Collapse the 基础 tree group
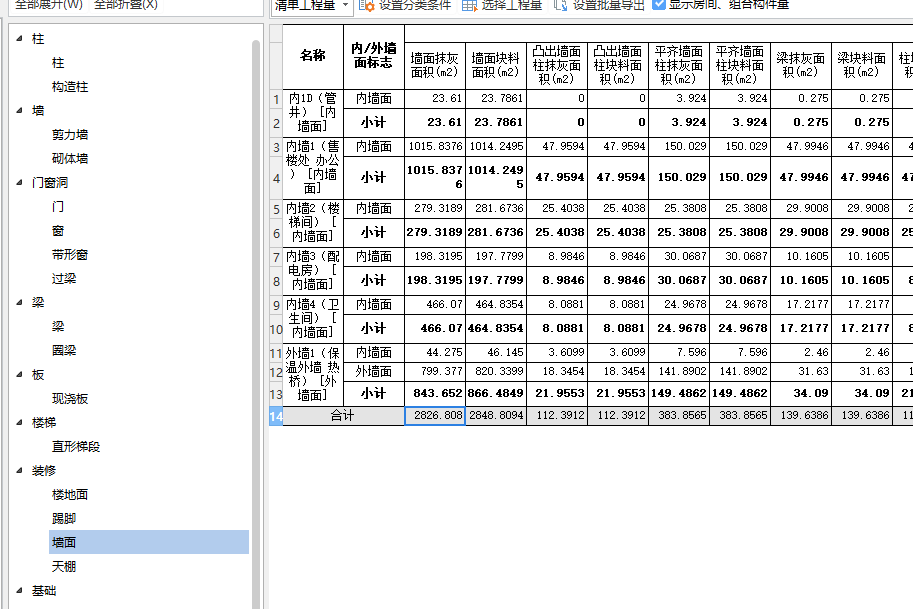This screenshot has height=609, width=913. click(19, 590)
